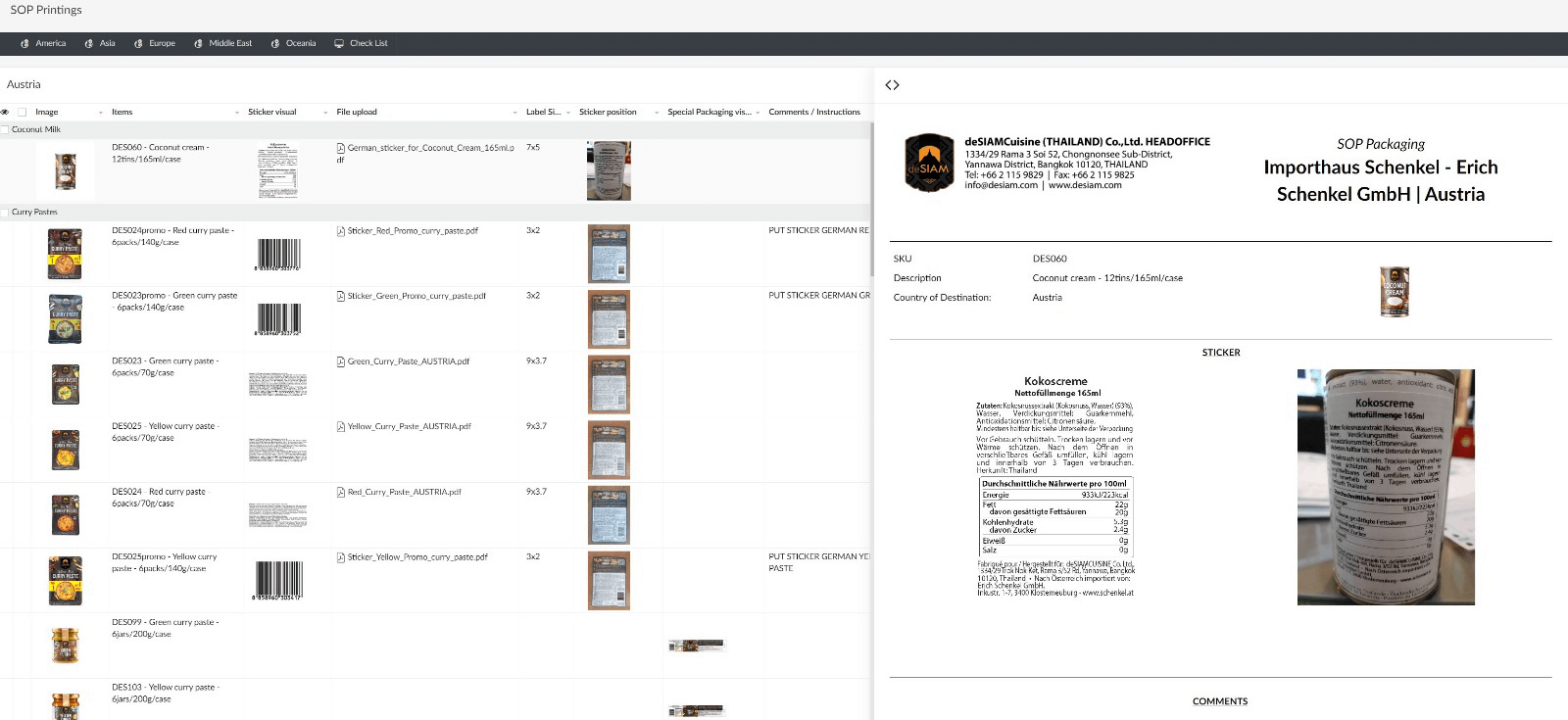Open the Middle East region menu
The image size is (1568, 720).
click(x=223, y=43)
